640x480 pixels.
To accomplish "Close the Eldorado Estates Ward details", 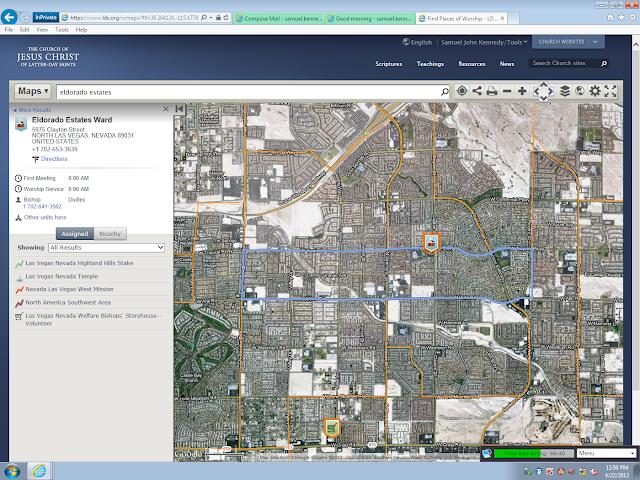I will pos(166,109).
